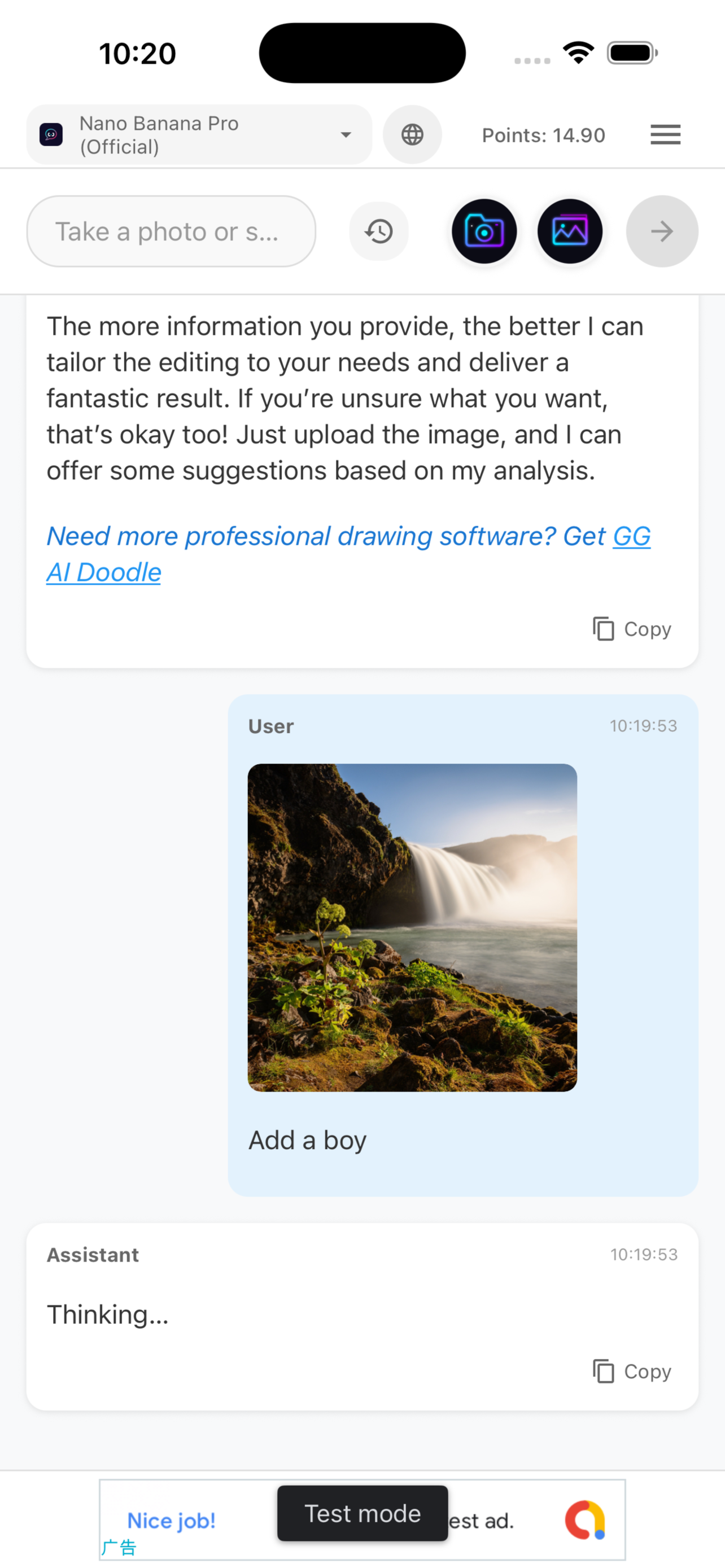725x1568 pixels.
Task: Copy the editing suggestions message
Action: [x=632, y=629]
